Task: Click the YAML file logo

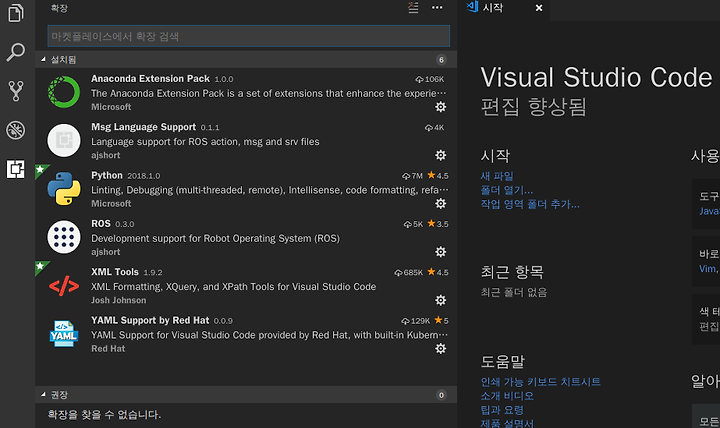Action: [64, 334]
